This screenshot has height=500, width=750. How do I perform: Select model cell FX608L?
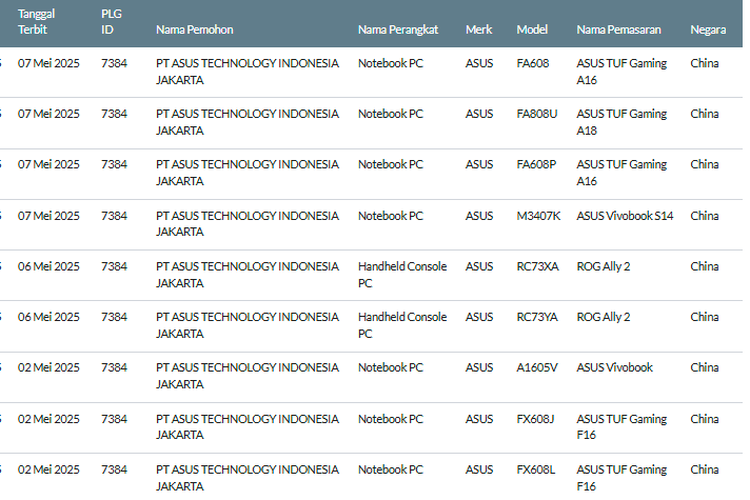[x=536, y=470]
